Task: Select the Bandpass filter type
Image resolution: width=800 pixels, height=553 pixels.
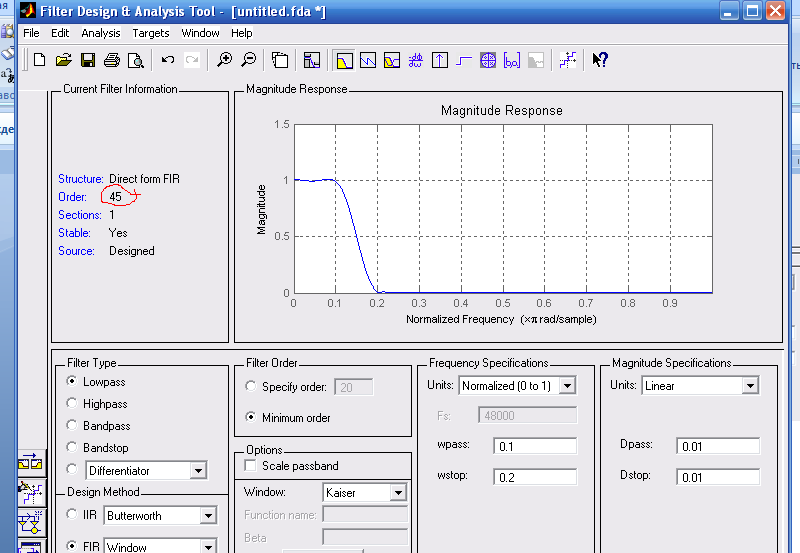Action: pos(72,425)
